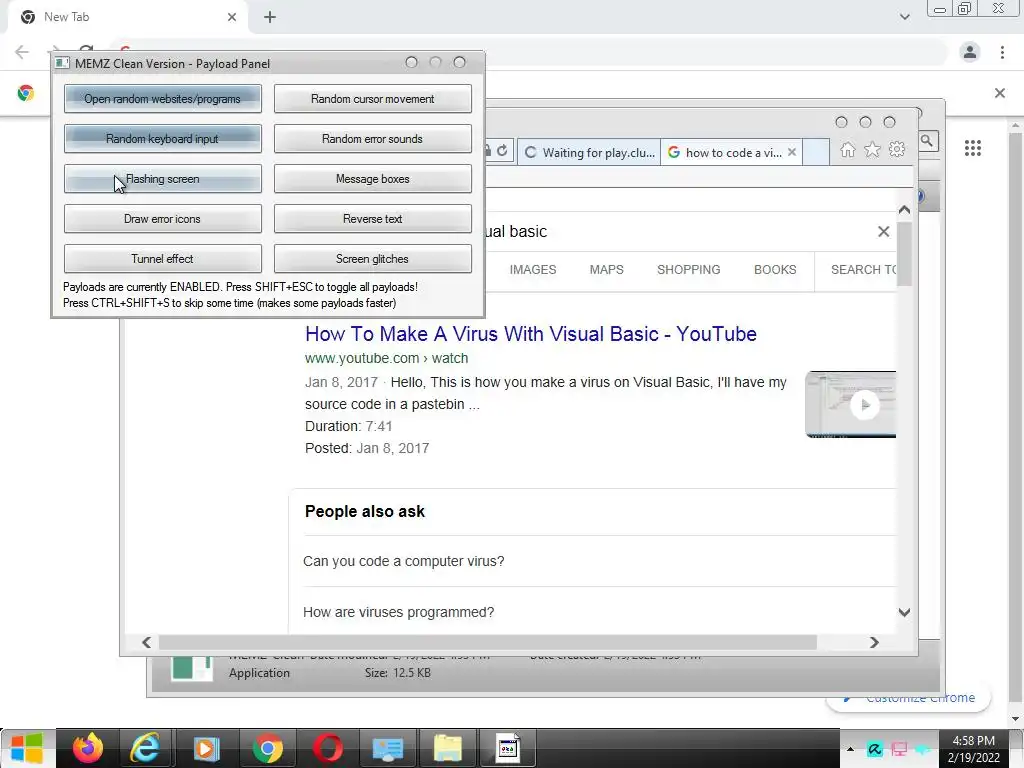Viewport: 1024px width, 768px height.
Task: Open the Chrome profile icon
Action: point(970,52)
